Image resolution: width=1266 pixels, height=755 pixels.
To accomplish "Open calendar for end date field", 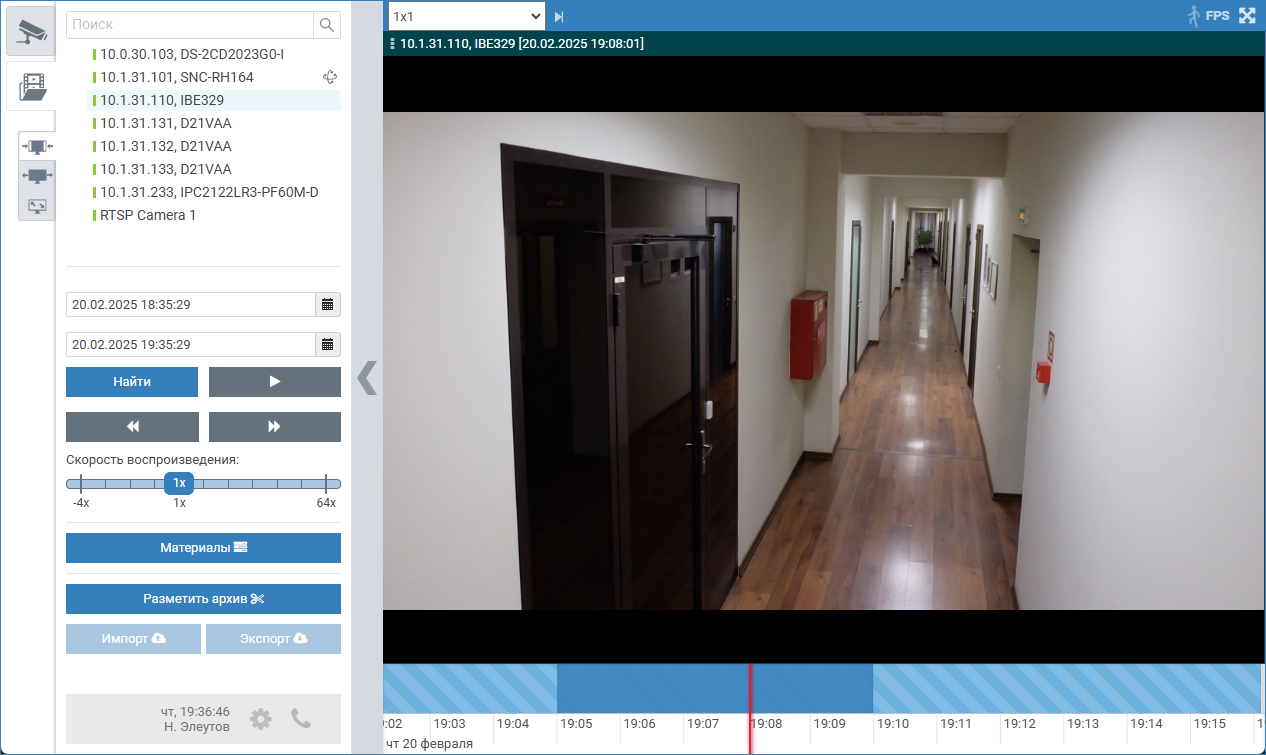I will [x=327, y=344].
